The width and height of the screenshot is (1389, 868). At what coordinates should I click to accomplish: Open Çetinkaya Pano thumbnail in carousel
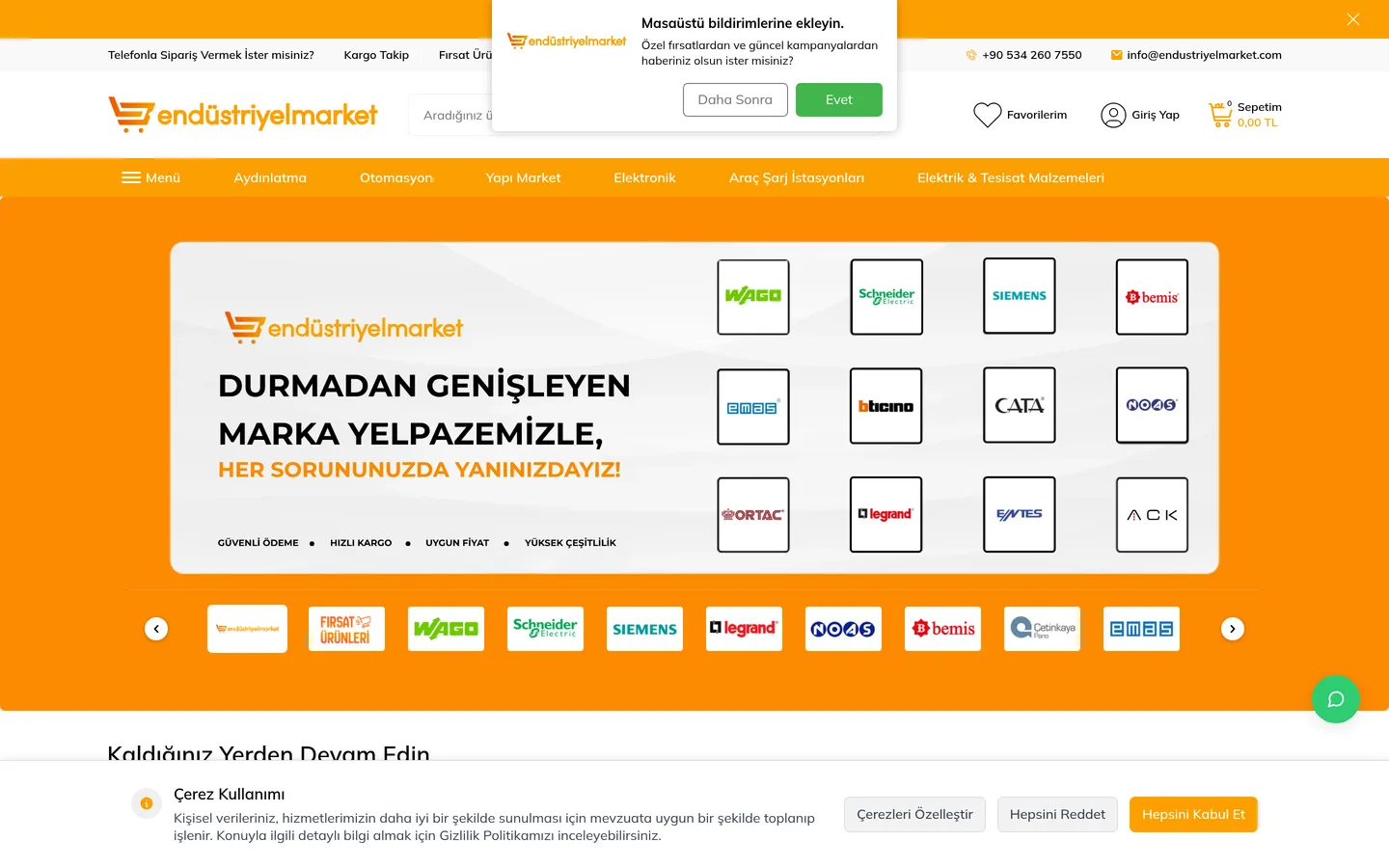[x=1042, y=629]
